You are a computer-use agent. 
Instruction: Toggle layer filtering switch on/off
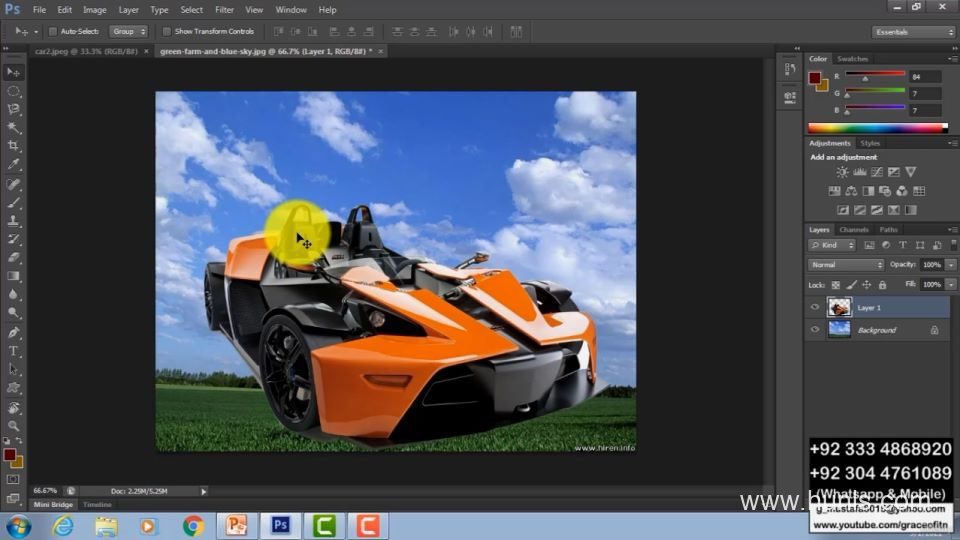tap(953, 245)
